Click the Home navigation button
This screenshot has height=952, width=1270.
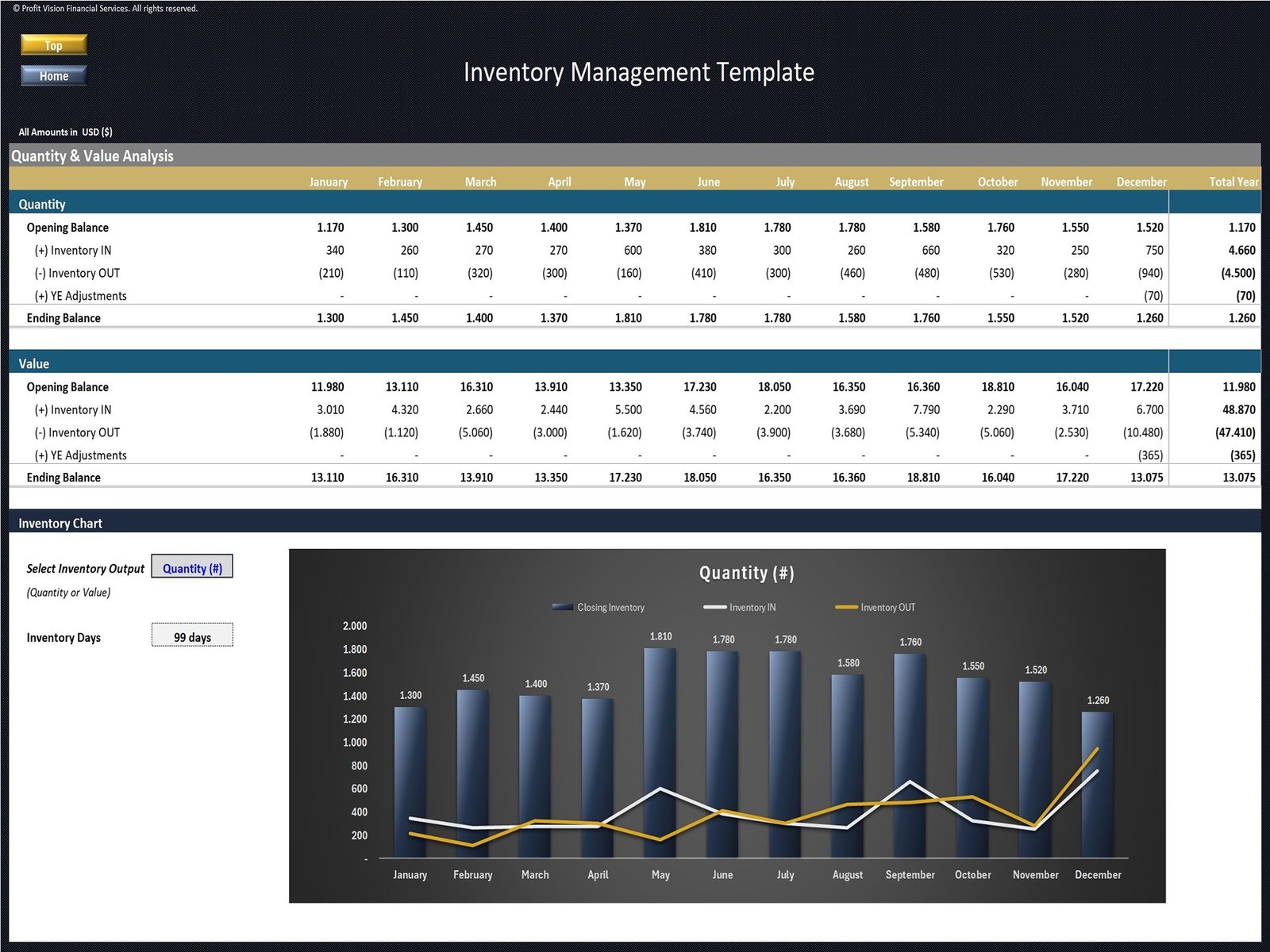pyautogui.click(x=53, y=75)
